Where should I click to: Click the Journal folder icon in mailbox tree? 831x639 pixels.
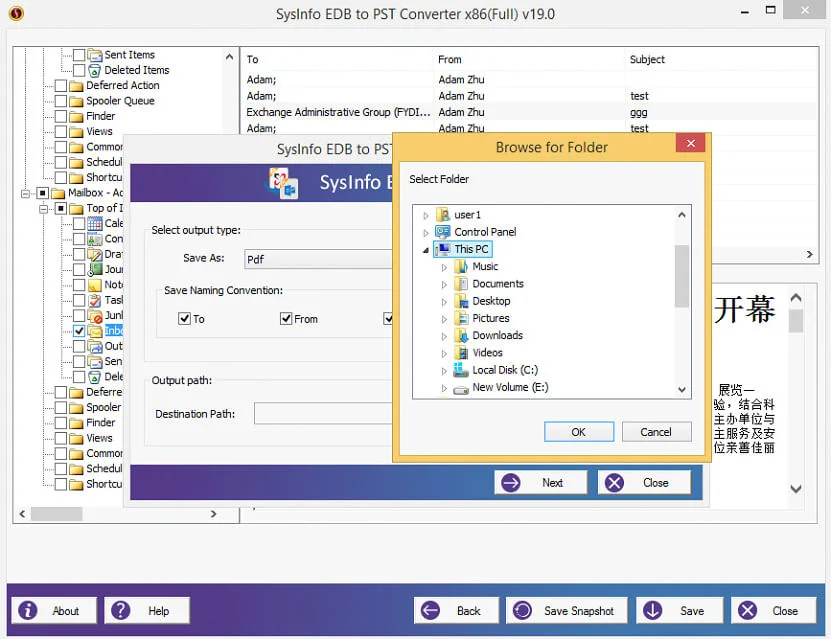95,270
